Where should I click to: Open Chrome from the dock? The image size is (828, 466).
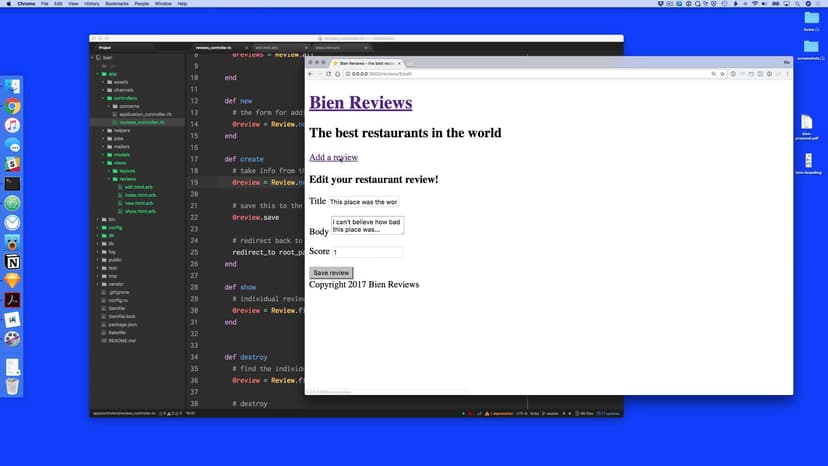(x=12, y=106)
